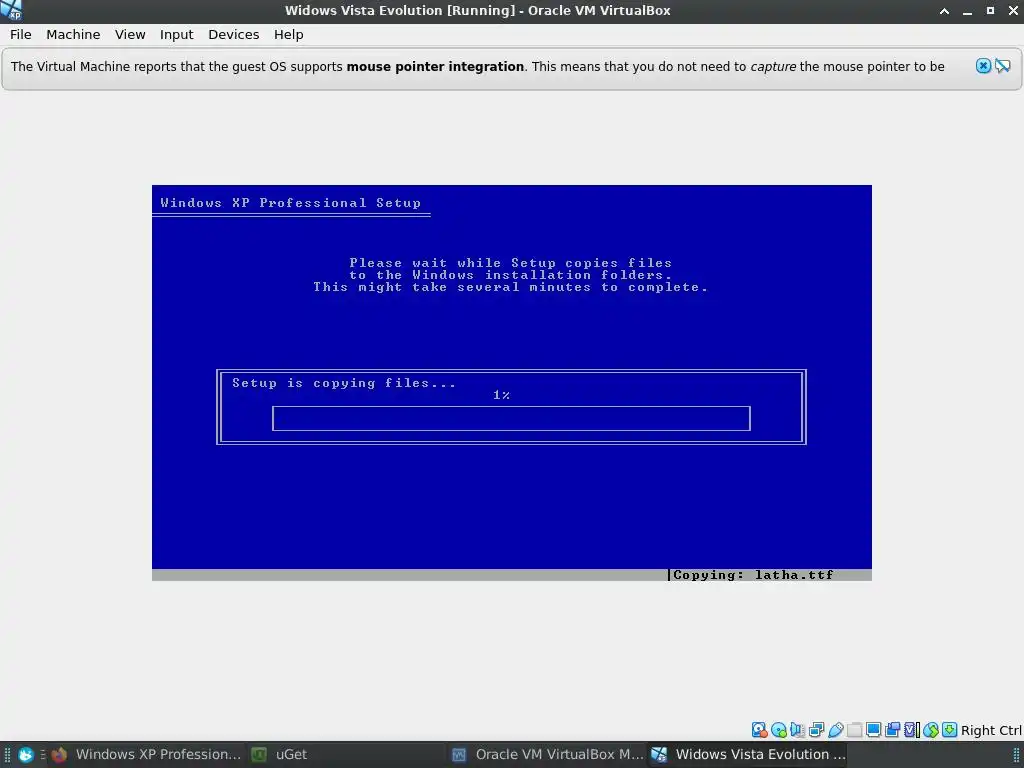Open the Devices menu

click(234, 35)
